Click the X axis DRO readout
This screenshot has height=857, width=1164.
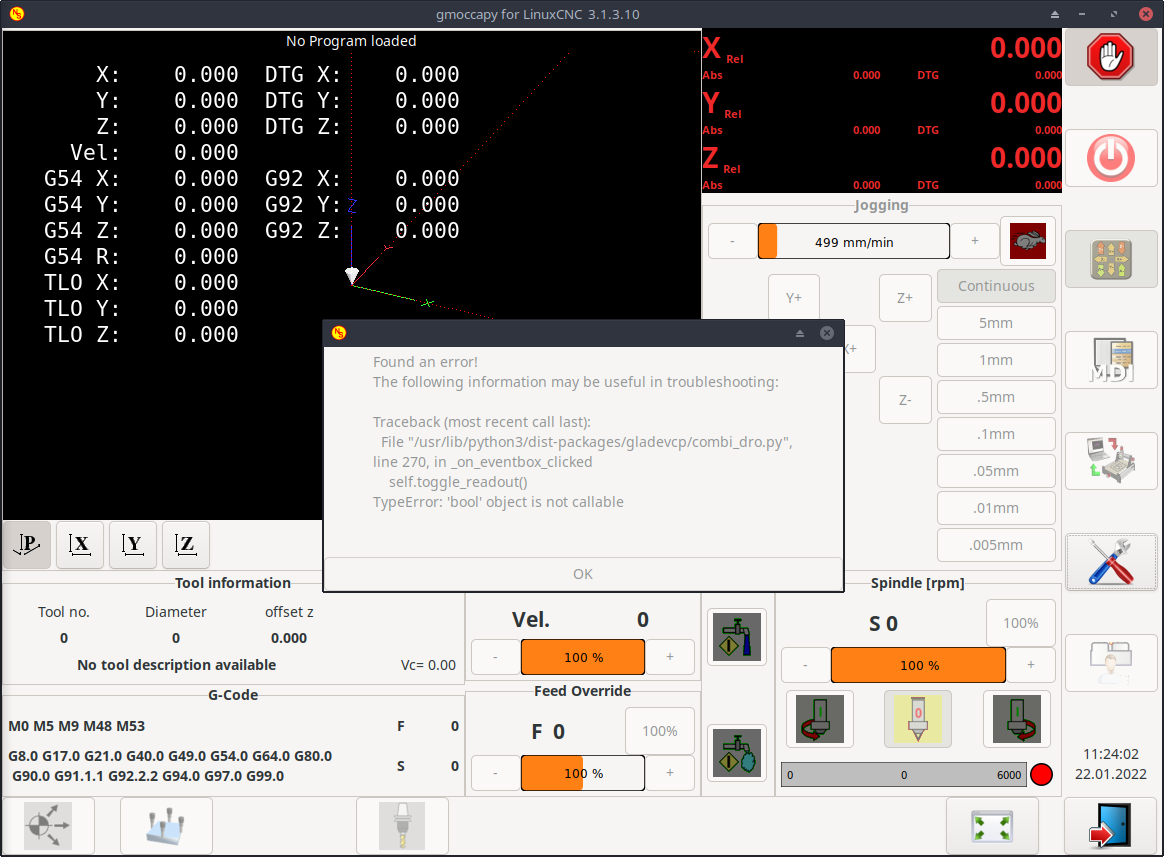tap(882, 56)
